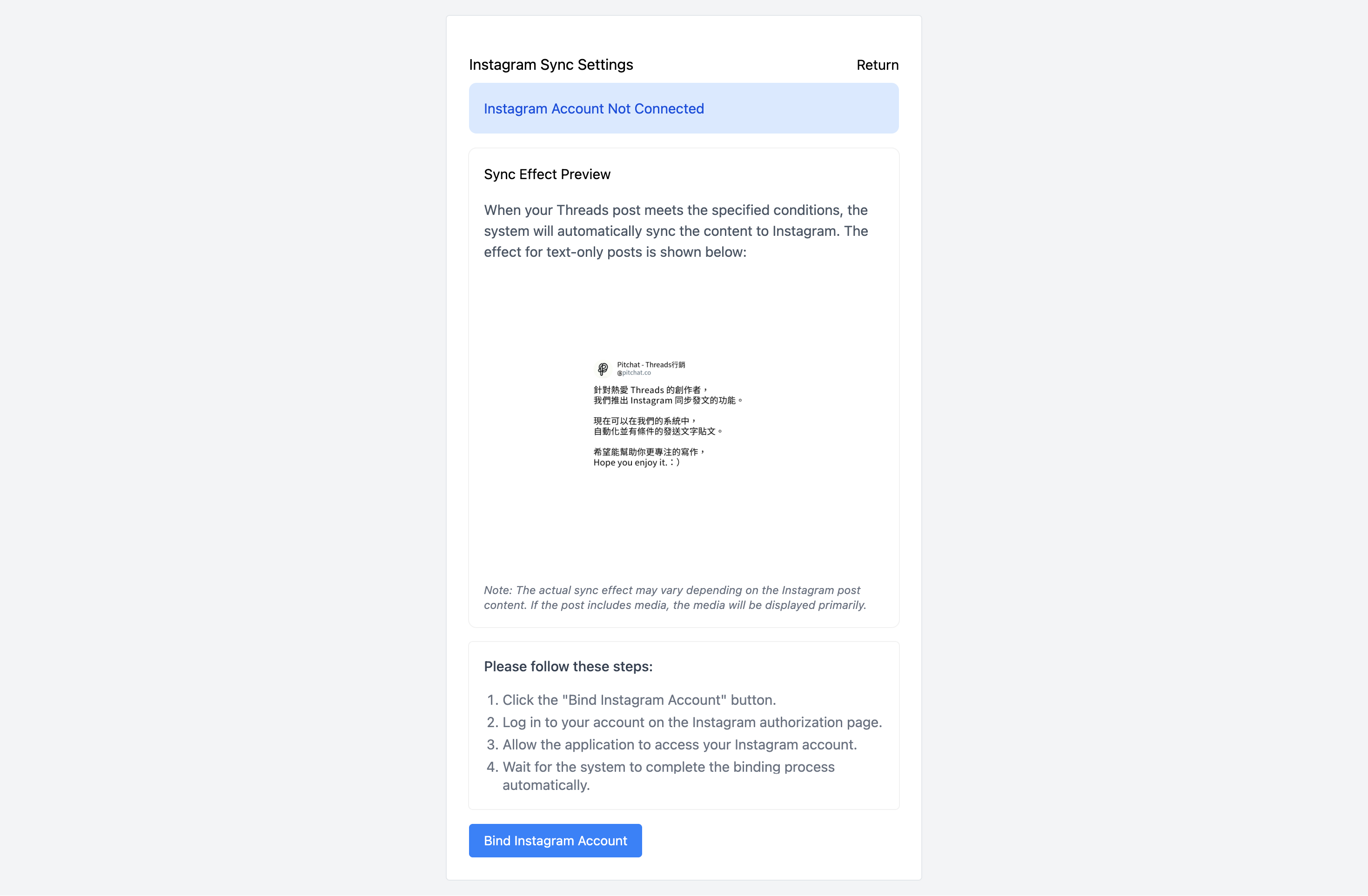The width and height of the screenshot is (1368, 896).
Task: Click the Pitchat logo avatar in preview
Action: coord(603,368)
